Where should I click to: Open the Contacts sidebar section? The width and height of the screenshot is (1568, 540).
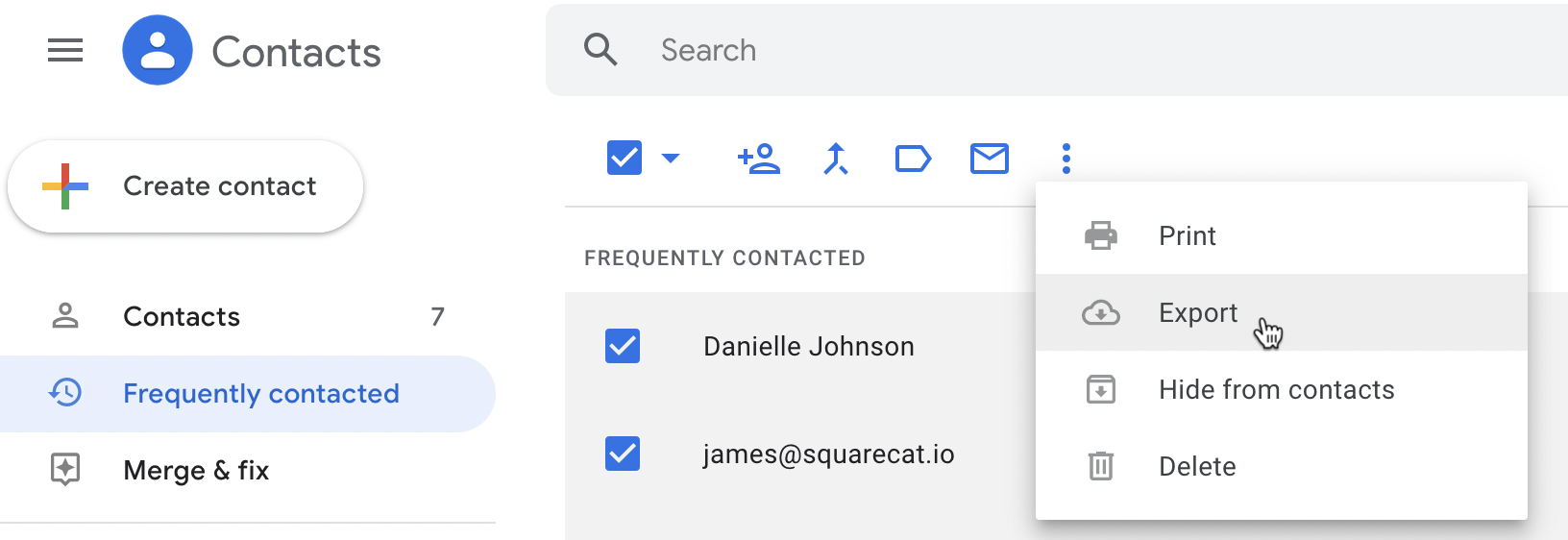click(182, 316)
